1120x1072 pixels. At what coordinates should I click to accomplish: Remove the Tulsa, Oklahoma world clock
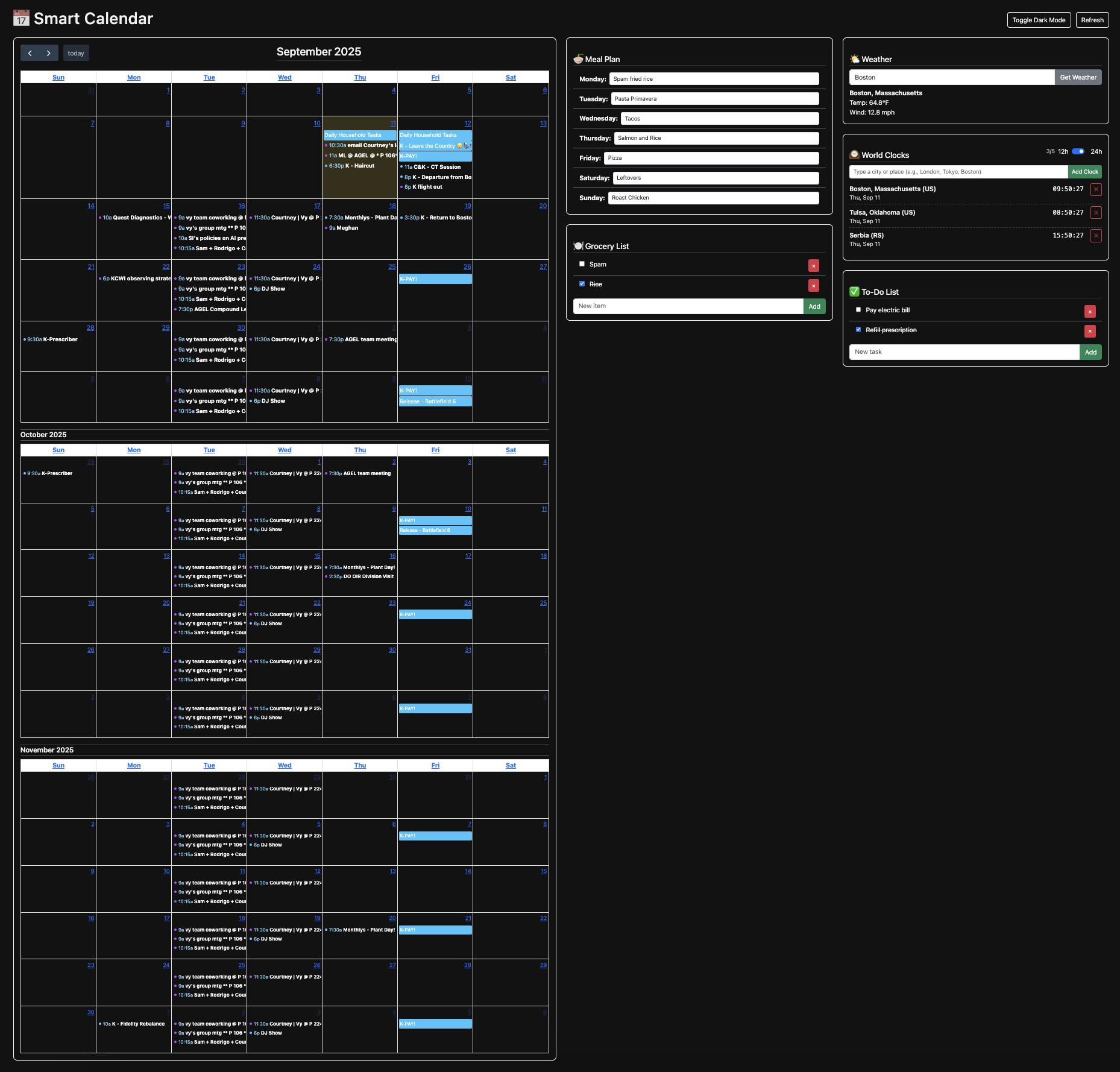point(1096,213)
